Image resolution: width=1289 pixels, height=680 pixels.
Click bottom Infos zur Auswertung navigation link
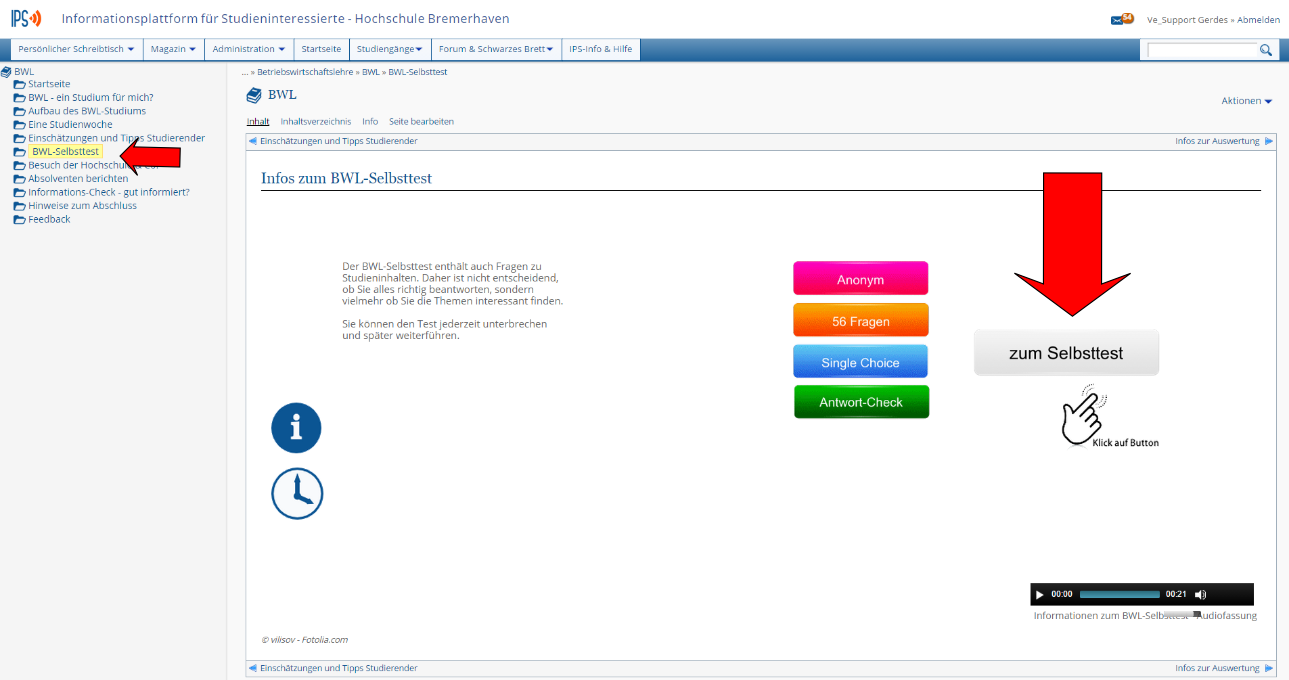coord(1217,668)
